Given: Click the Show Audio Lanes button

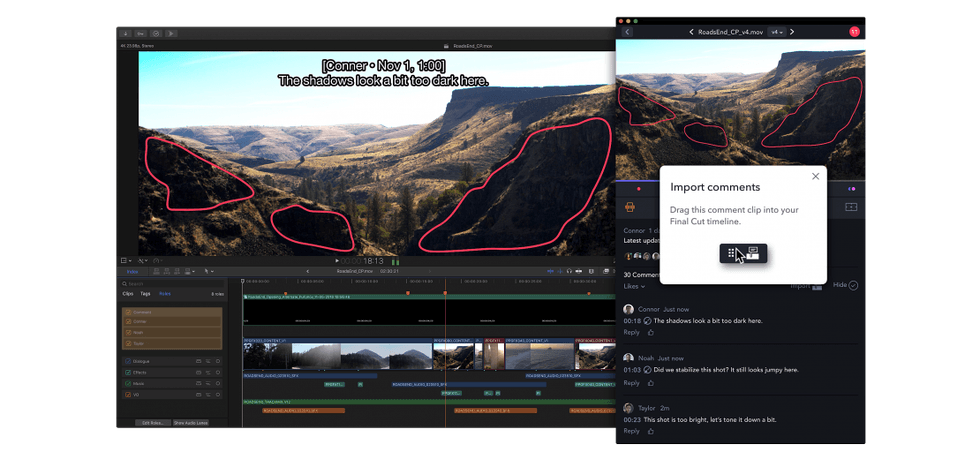Looking at the screenshot, I should point(191,423).
